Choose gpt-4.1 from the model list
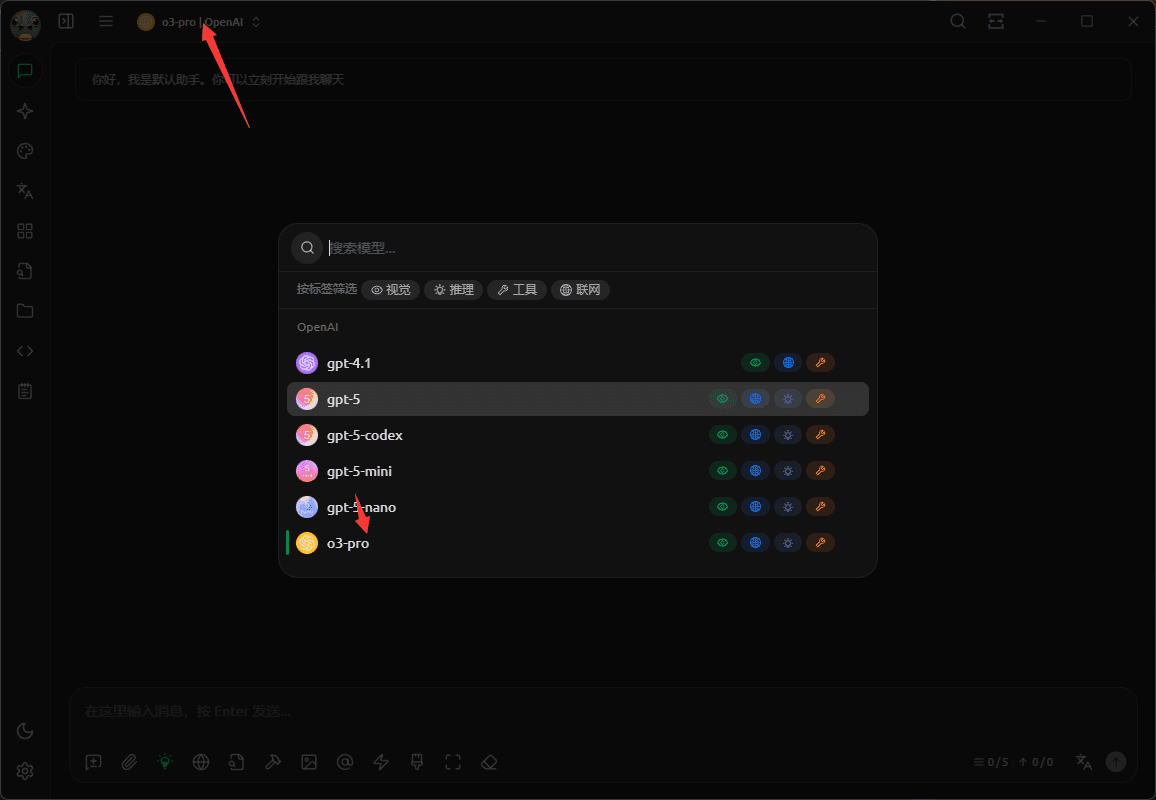This screenshot has height=800, width=1156. (349, 363)
